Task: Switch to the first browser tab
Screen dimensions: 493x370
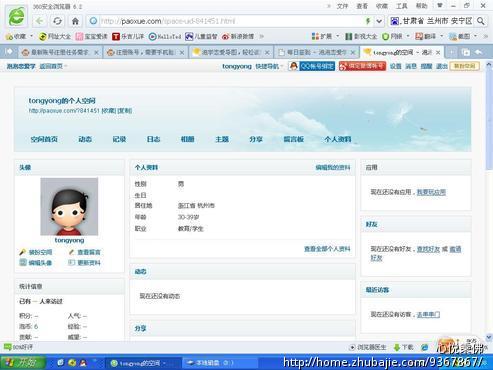Action: [x=59, y=52]
